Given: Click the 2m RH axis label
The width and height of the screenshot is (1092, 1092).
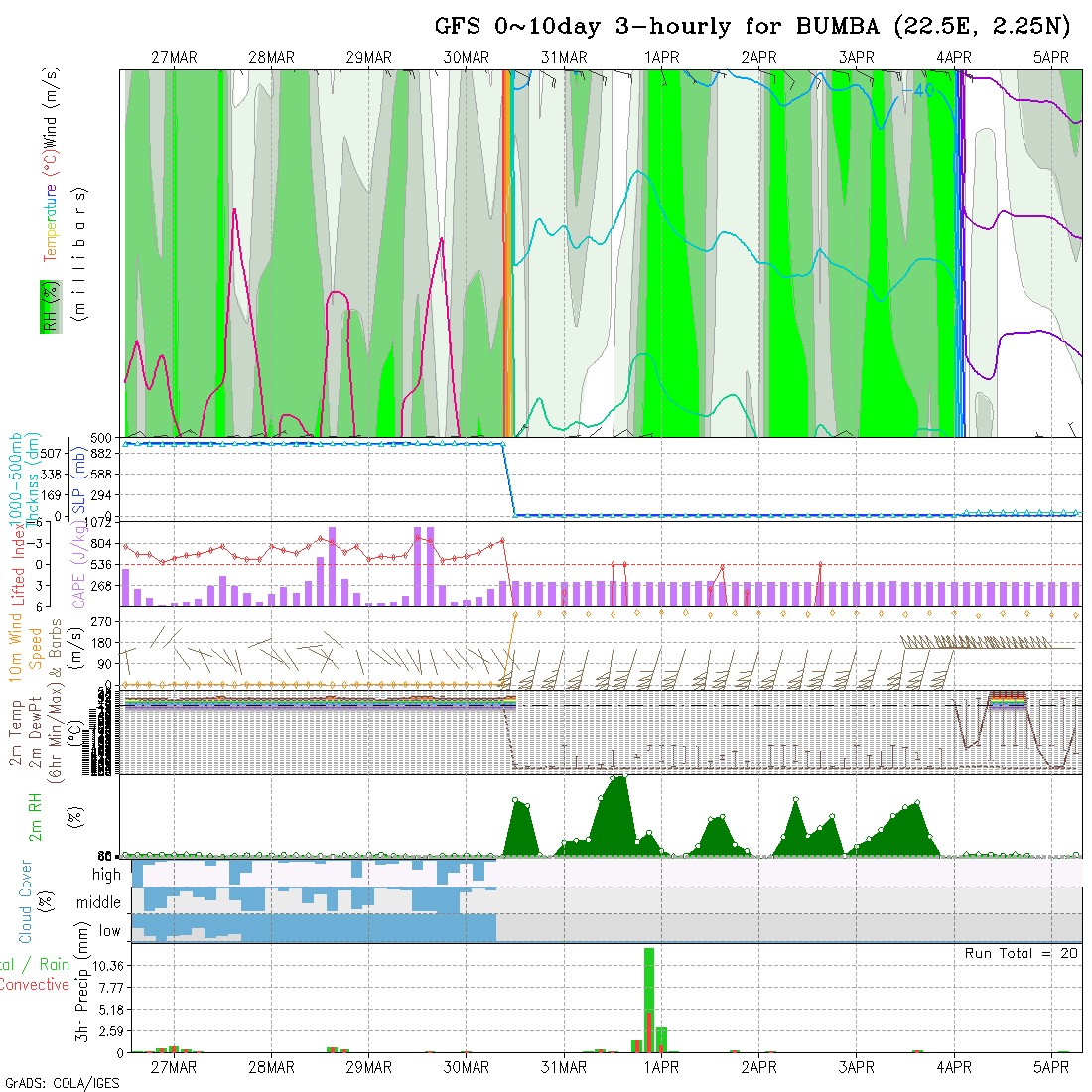Looking at the screenshot, I should 35,815.
